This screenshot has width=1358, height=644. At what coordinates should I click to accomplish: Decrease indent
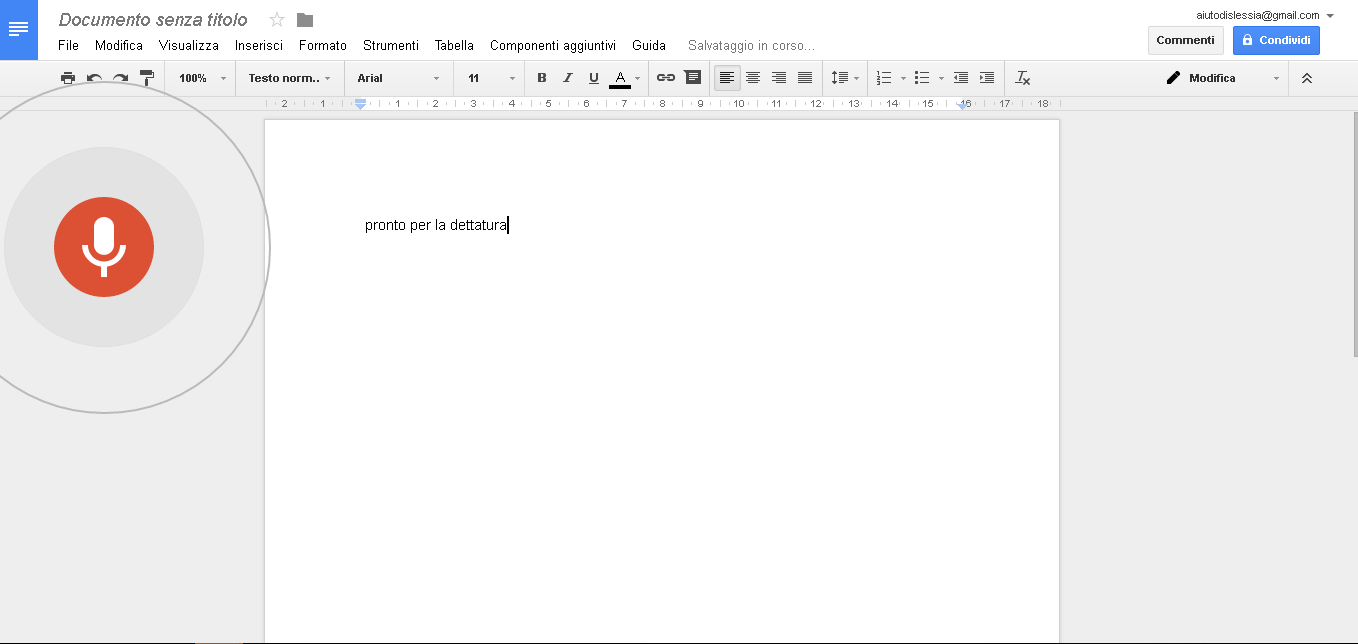[x=961, y=78]
